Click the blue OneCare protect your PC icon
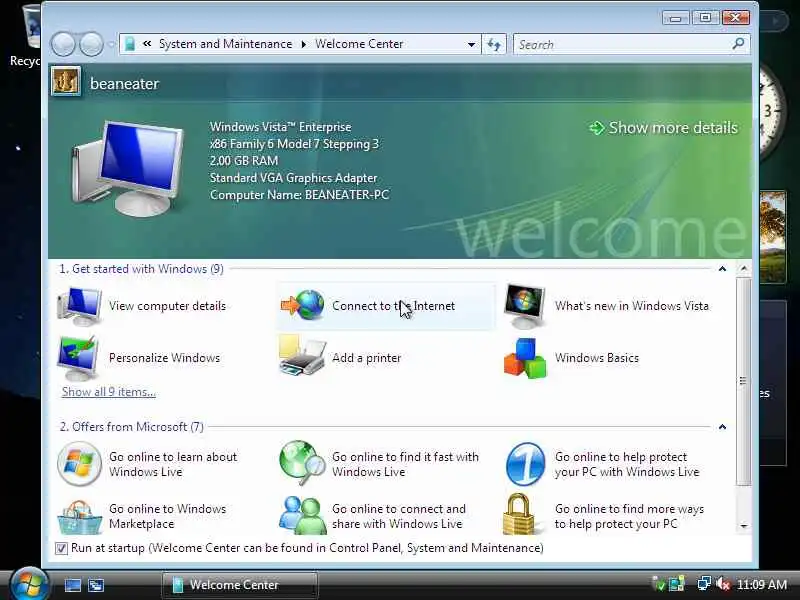800x600 pixels. (525, 464)
